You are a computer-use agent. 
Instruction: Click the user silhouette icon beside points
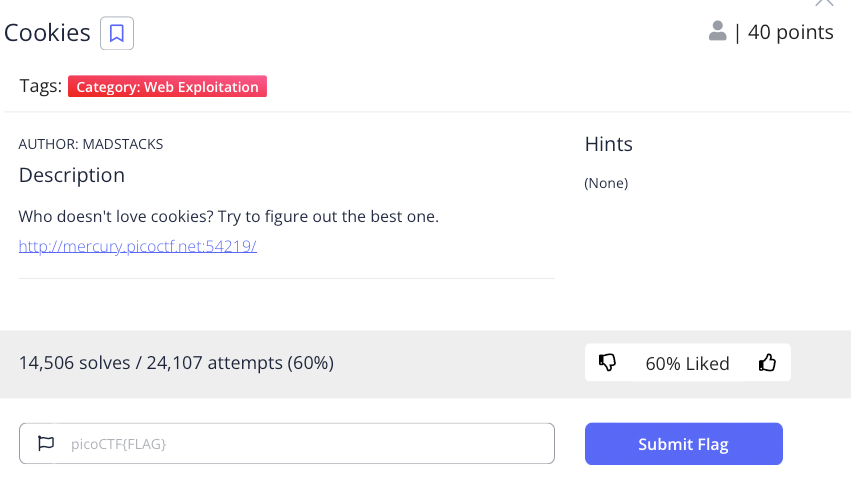[x=717, y=32]
